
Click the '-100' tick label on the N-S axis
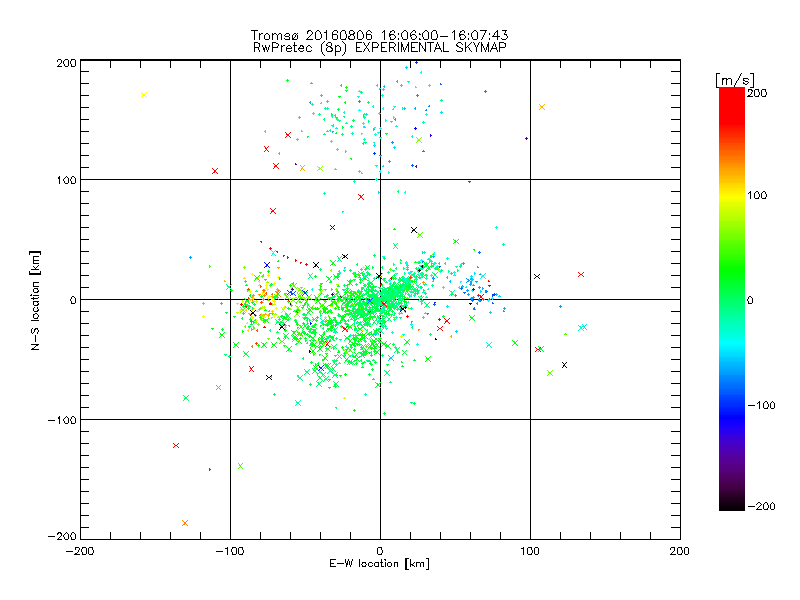62,420
